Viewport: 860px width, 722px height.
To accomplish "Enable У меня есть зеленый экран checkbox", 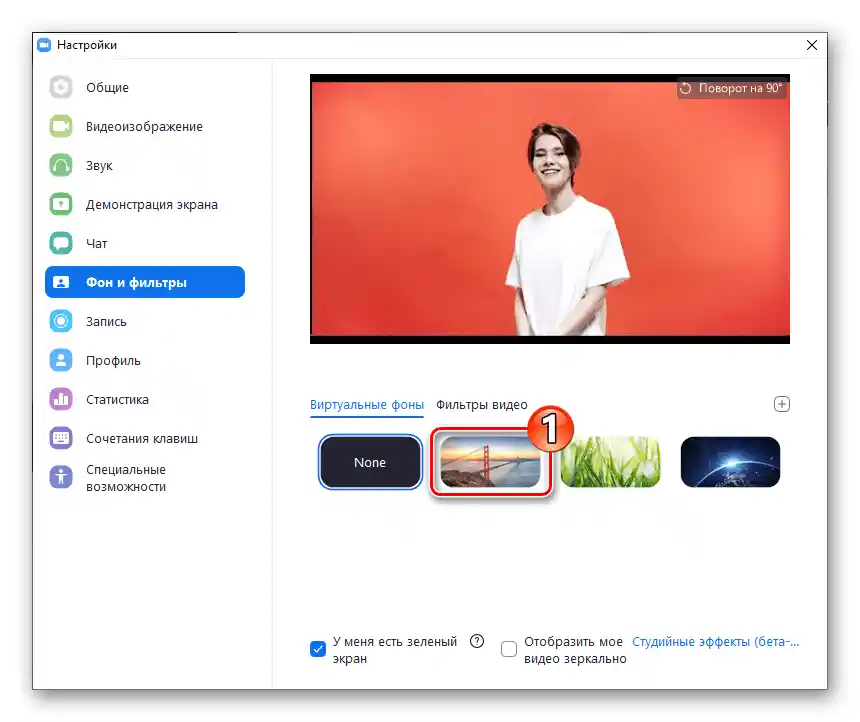I will tap(318, 649).
